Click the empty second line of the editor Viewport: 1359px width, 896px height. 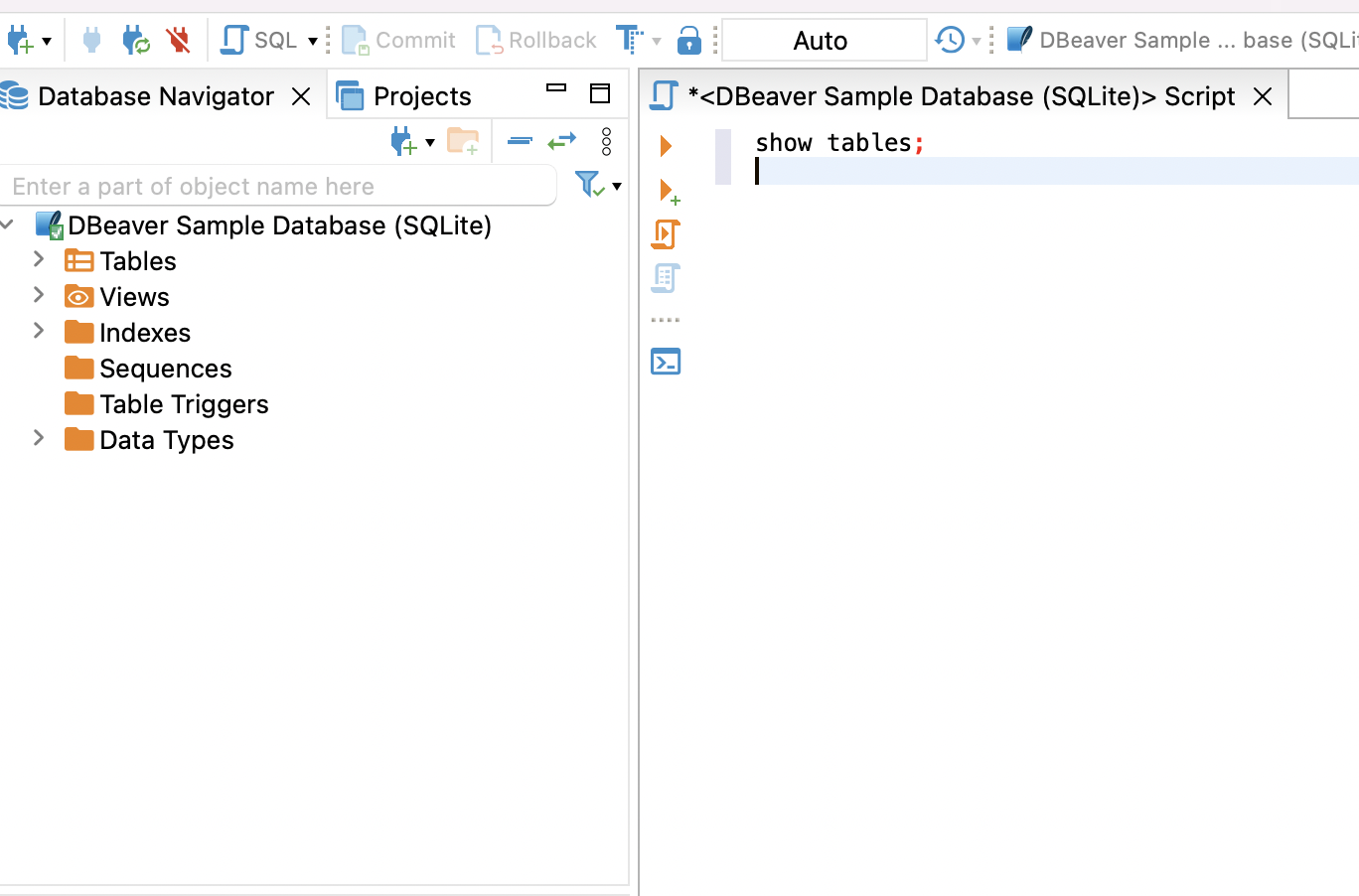point(1057,171)
